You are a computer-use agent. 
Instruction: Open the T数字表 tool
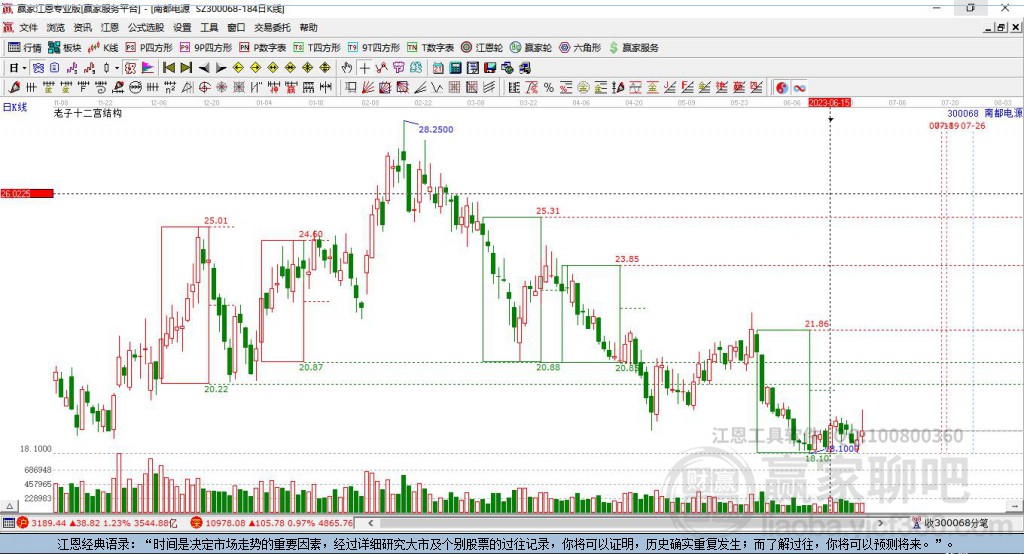(430, 48)
